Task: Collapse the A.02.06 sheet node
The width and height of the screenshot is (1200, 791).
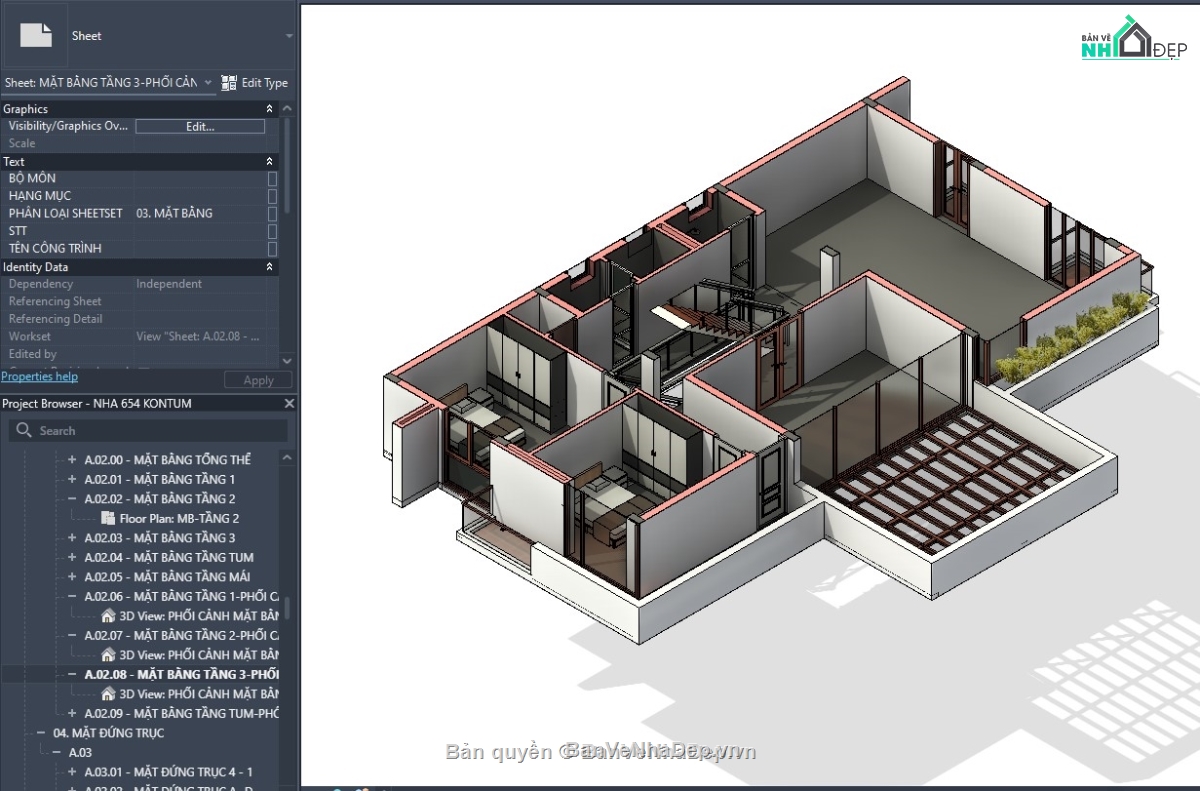Action: (x=72, y=596)
